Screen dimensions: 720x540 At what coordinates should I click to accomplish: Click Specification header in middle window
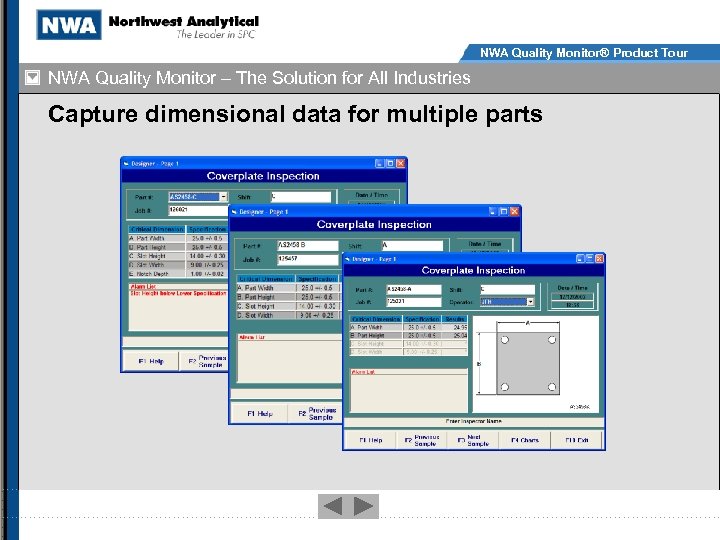317,279
